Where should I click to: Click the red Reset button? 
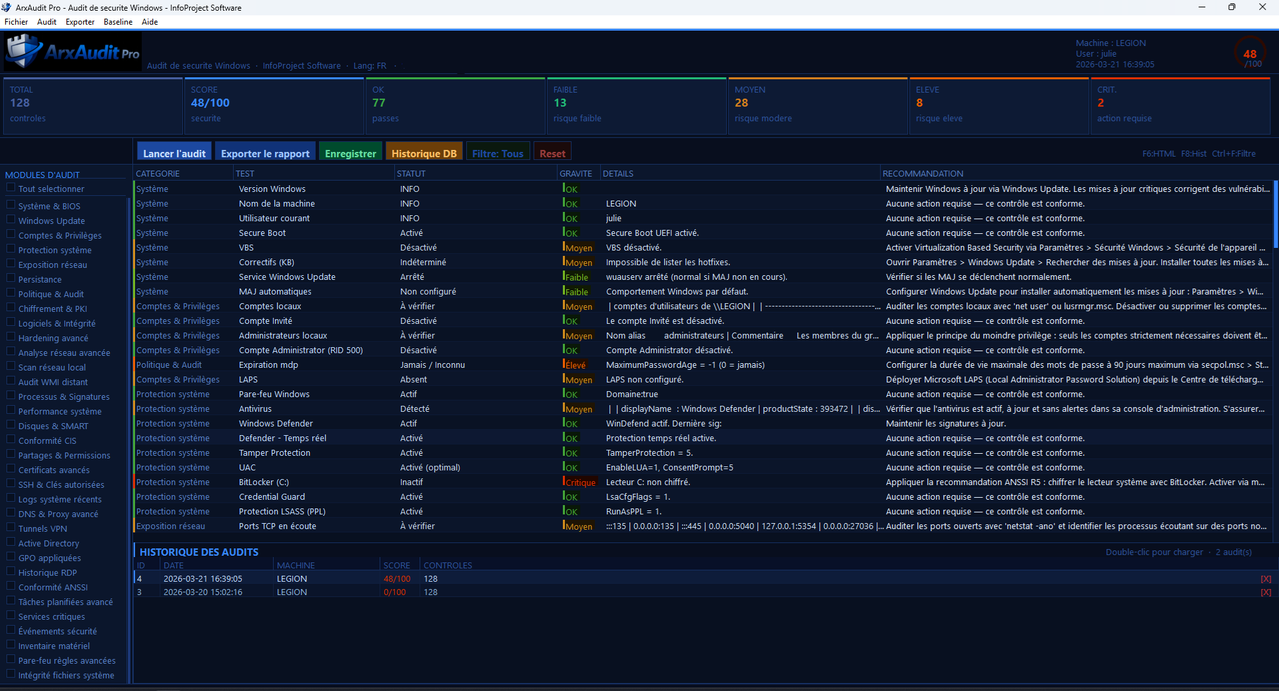pyautogui.click(x=552, y=153)
